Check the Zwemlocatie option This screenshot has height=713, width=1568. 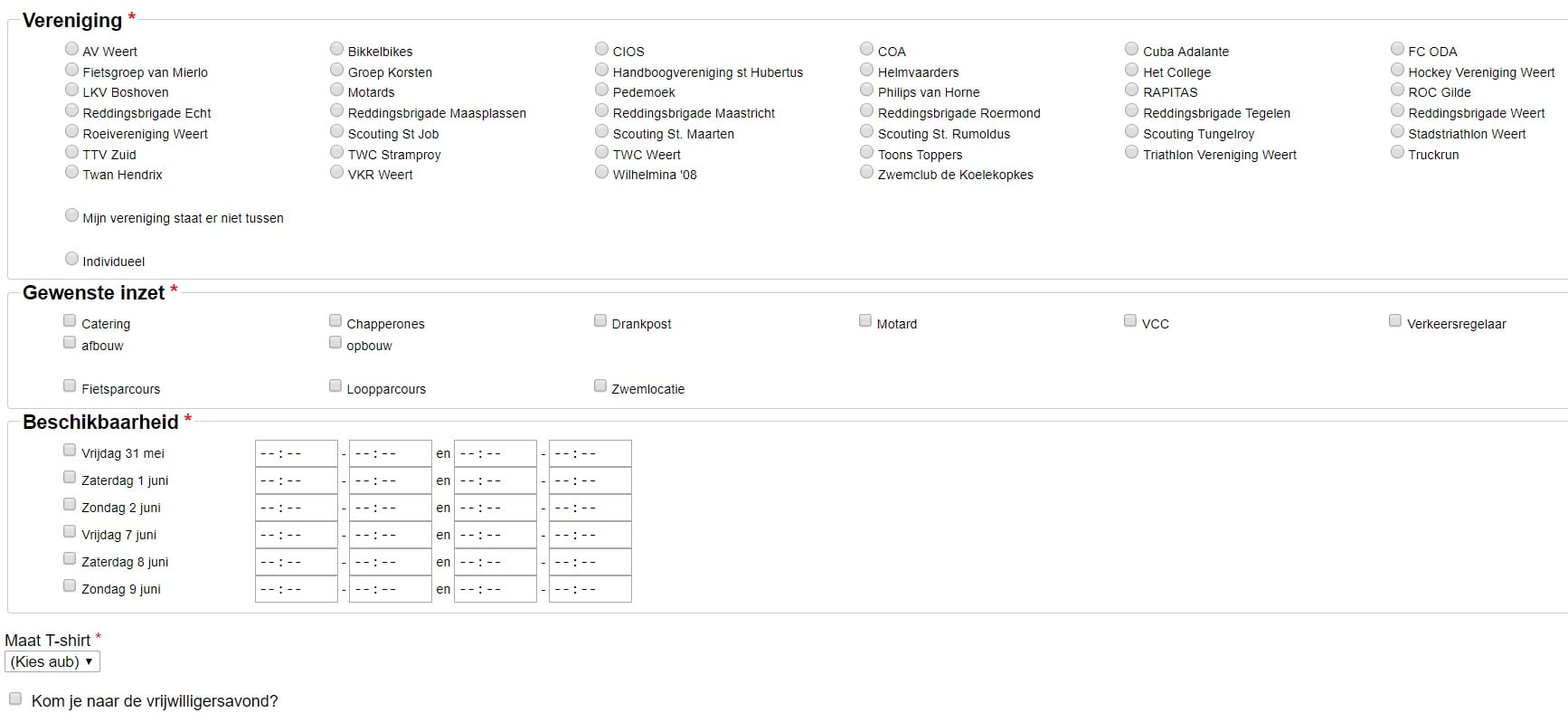(600, 385)
